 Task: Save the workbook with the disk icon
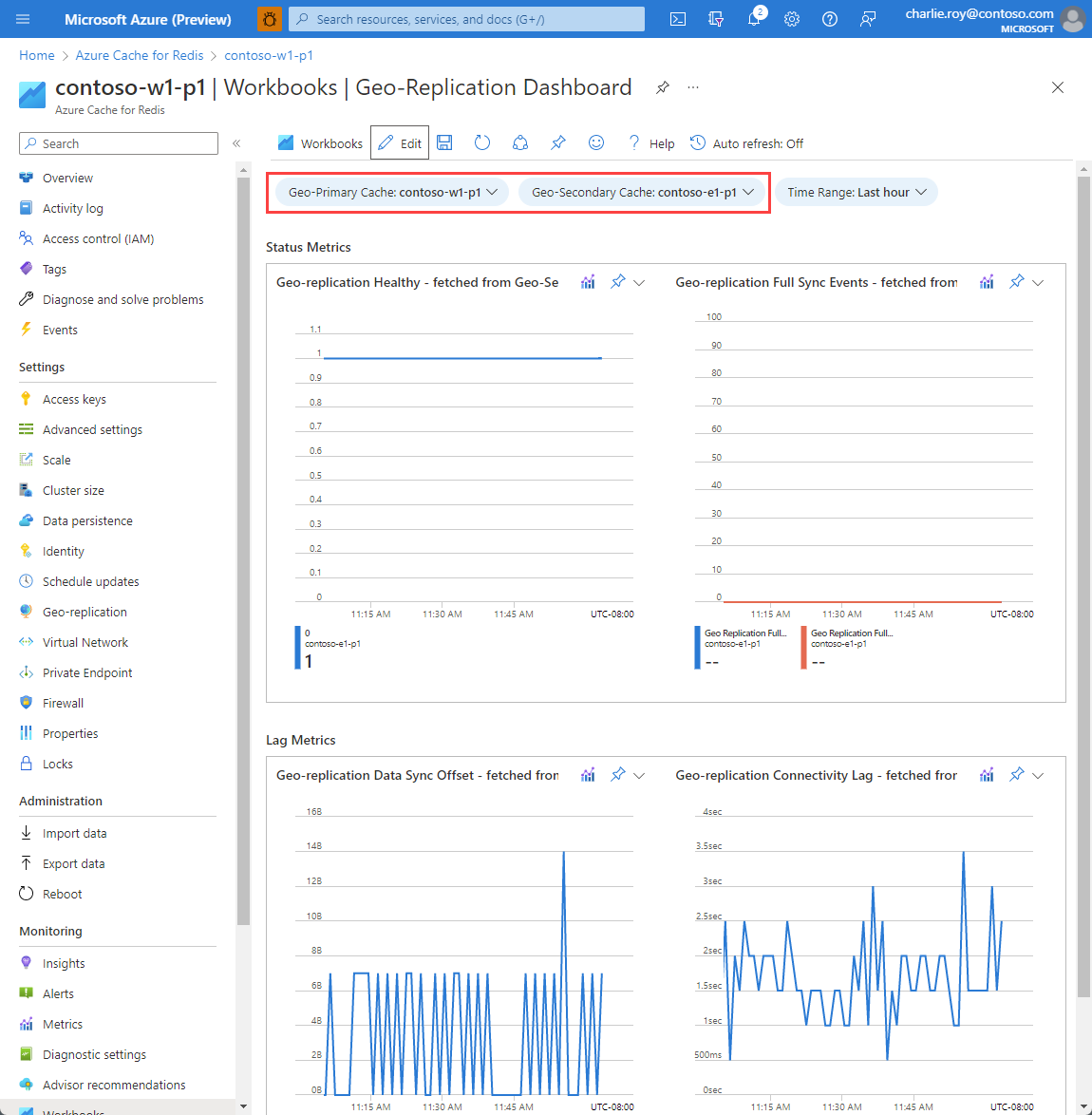point(443,142)
